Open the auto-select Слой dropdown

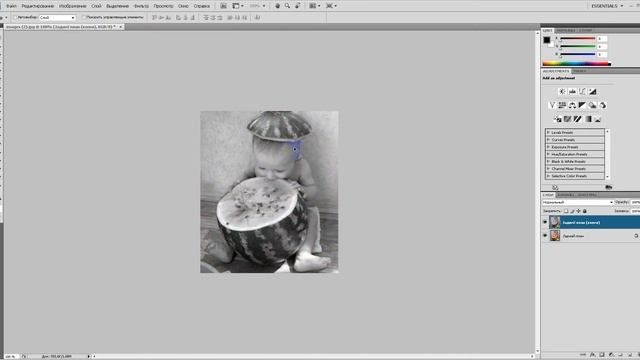tap(57, 18)
